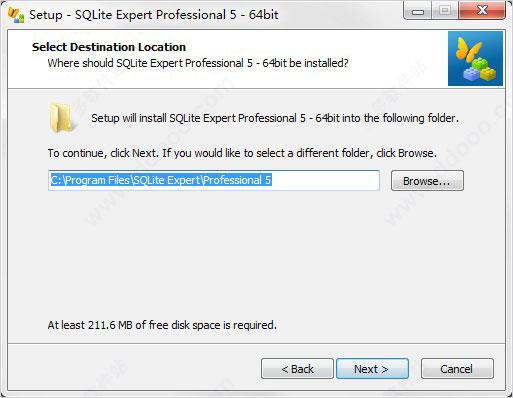Cancel the SQLite Expert setup

(457, 369)
